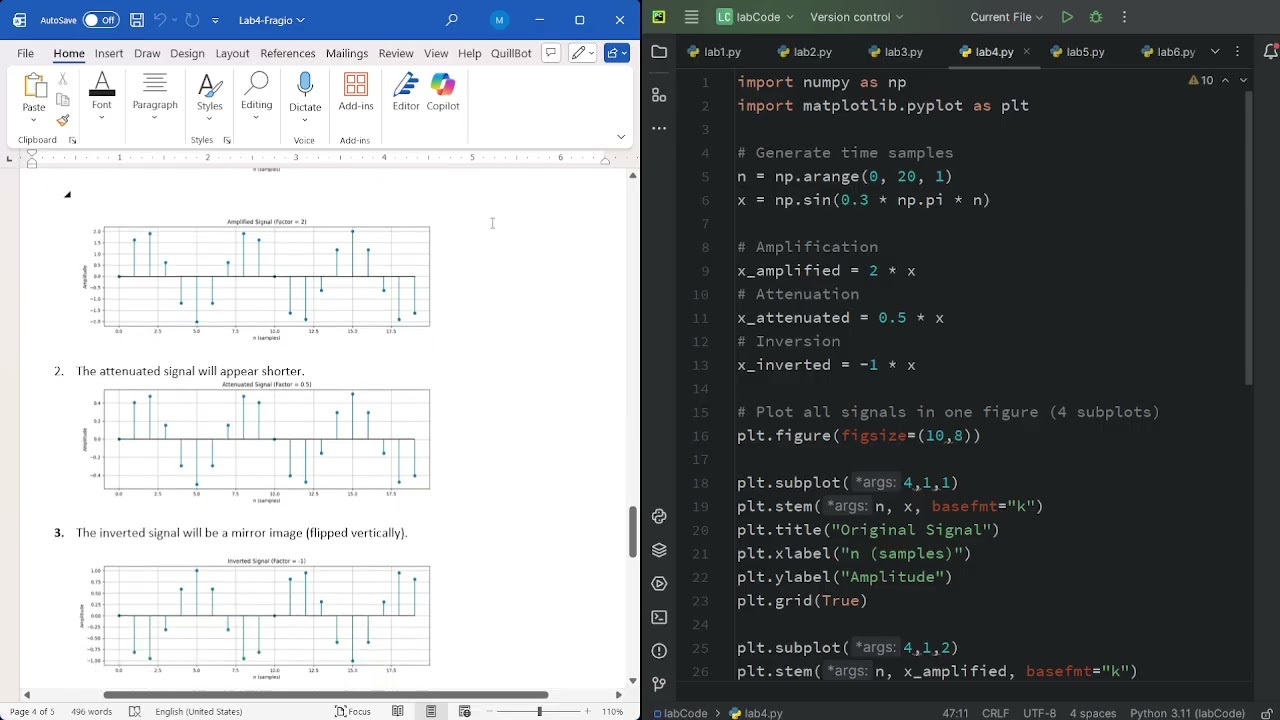Viewport: 1280px width, 720px height.
Task: Click English (United States) language indicator
Action: [x=199, y=711]
